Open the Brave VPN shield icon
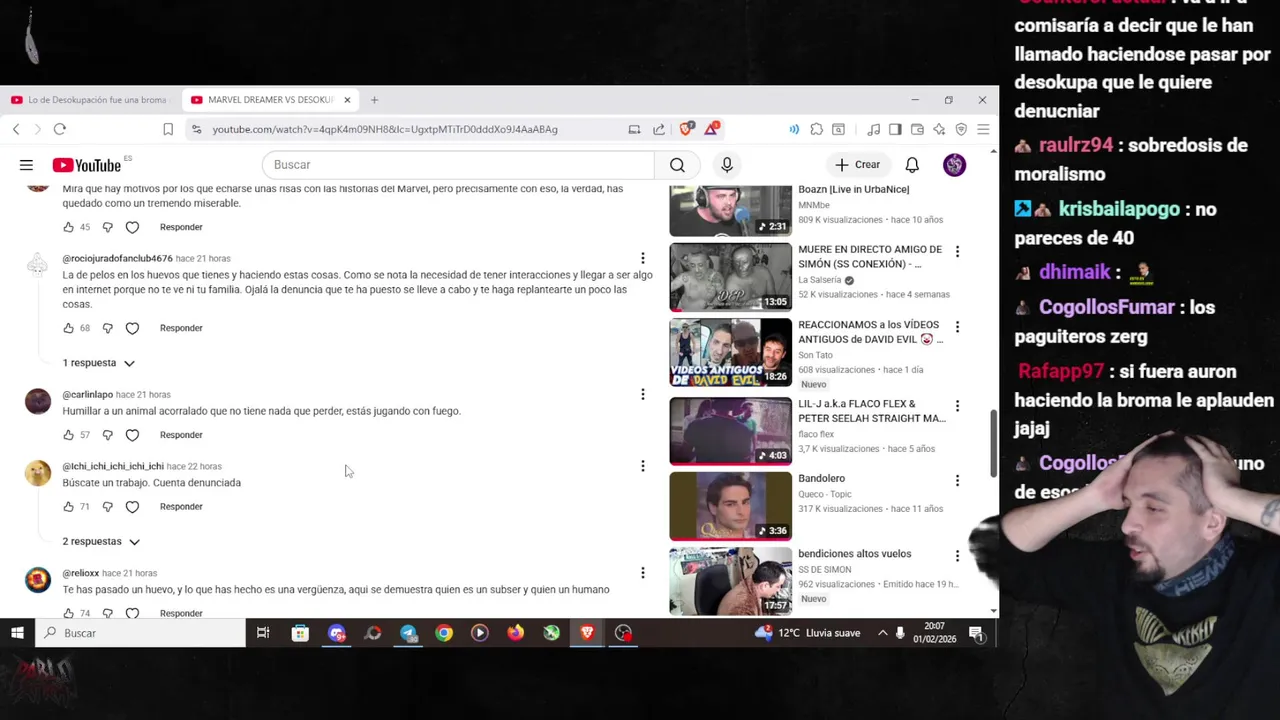This screenshot has height=720, width=1280. click(961, 129)
